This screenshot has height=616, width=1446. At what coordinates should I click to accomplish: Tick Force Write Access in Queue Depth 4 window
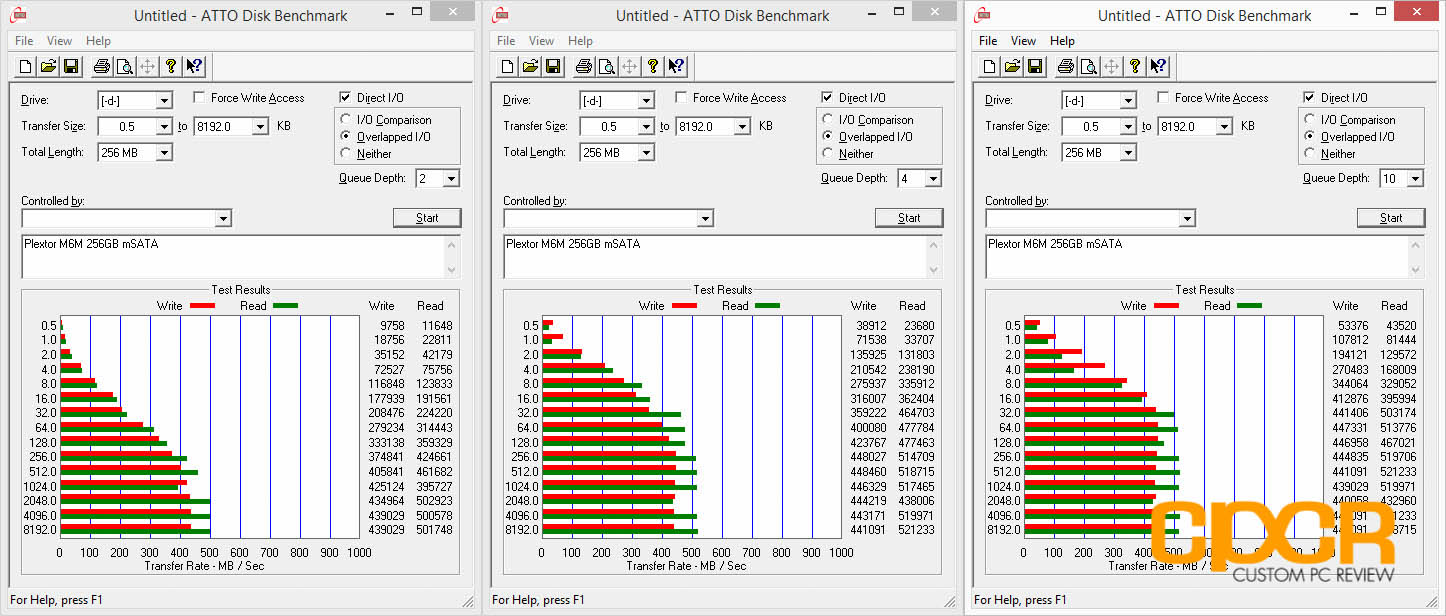682,98
